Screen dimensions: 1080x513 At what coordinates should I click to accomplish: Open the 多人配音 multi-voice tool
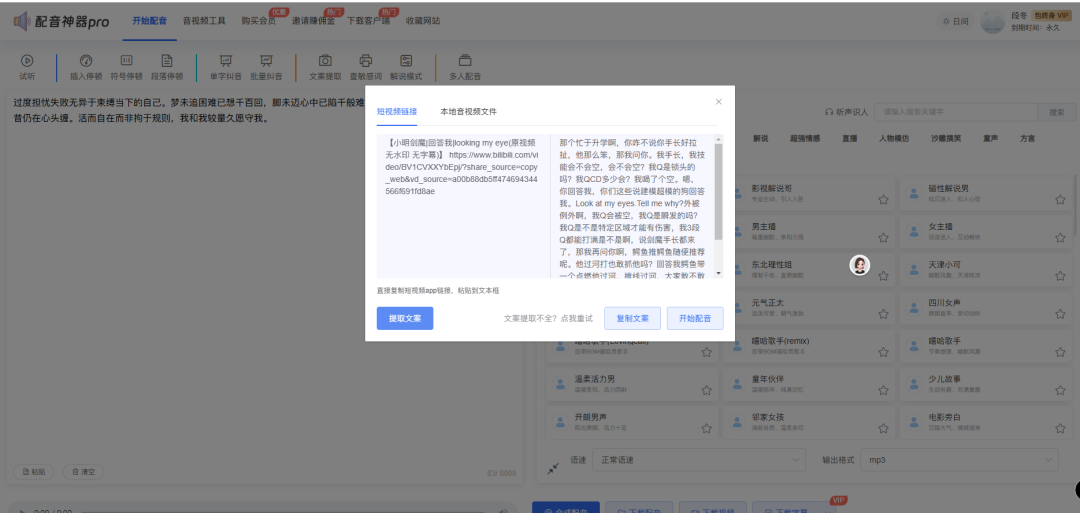465,61
